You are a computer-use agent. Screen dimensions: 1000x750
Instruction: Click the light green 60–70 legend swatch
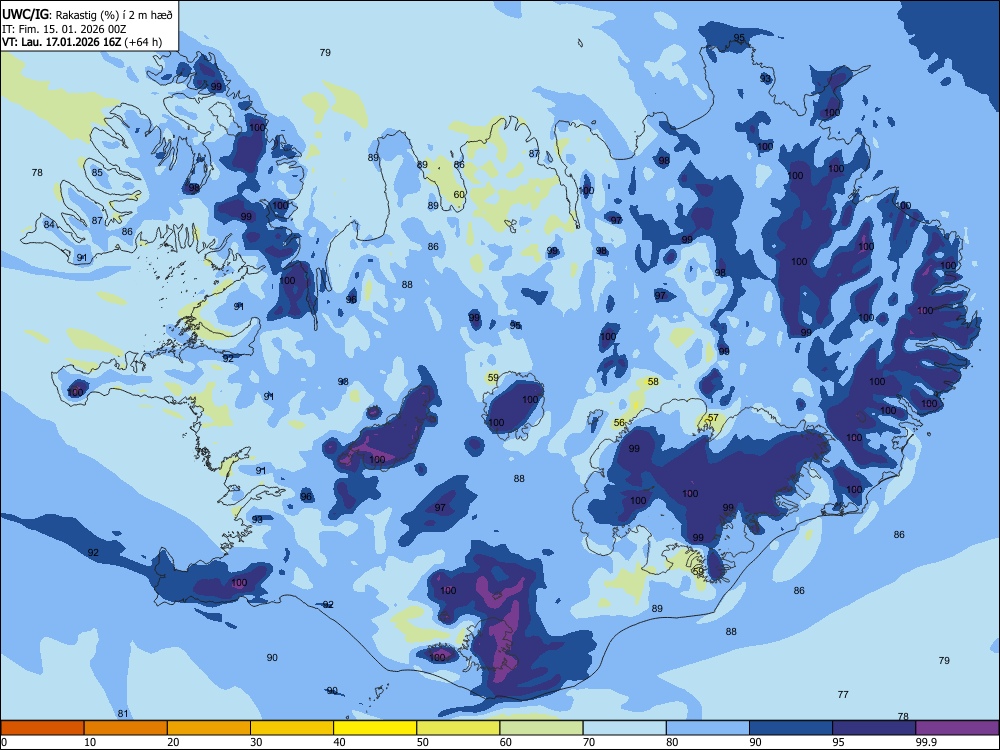tap(541, 728)
